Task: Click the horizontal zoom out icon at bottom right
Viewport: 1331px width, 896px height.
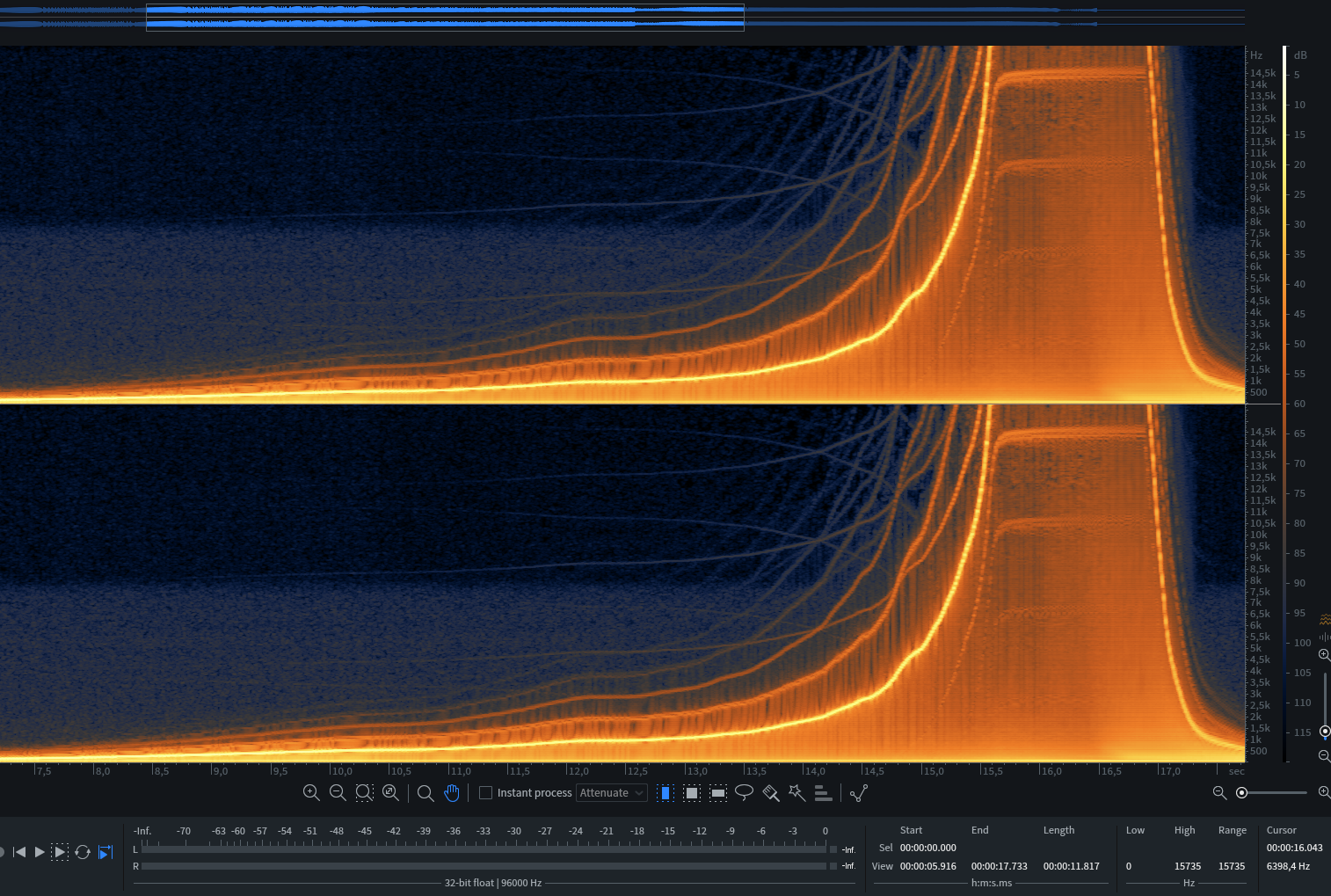Action: 1219,792
